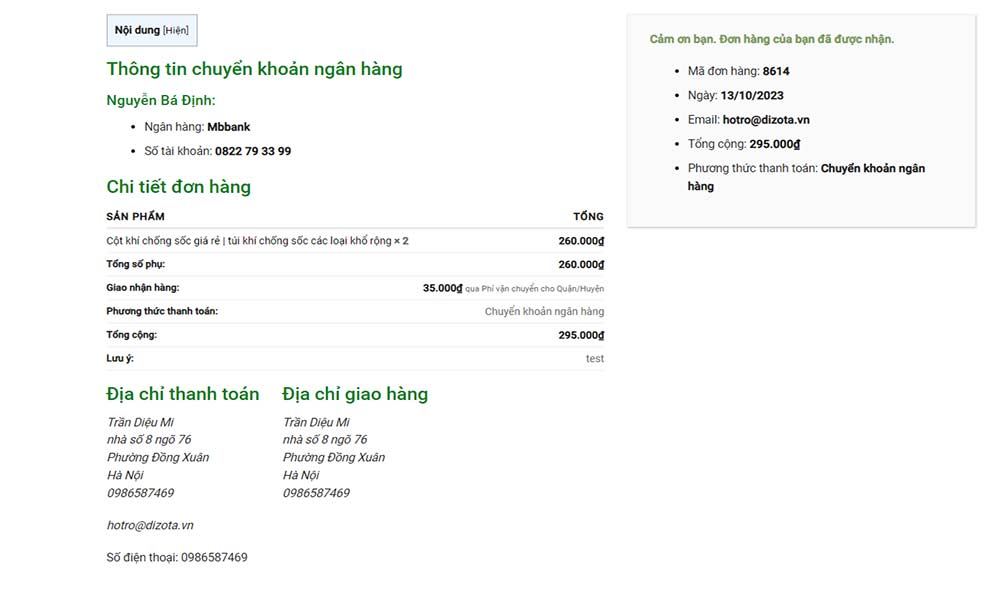
Task: Click the Mbbank bank name
Action: click(x=229, y=127)
